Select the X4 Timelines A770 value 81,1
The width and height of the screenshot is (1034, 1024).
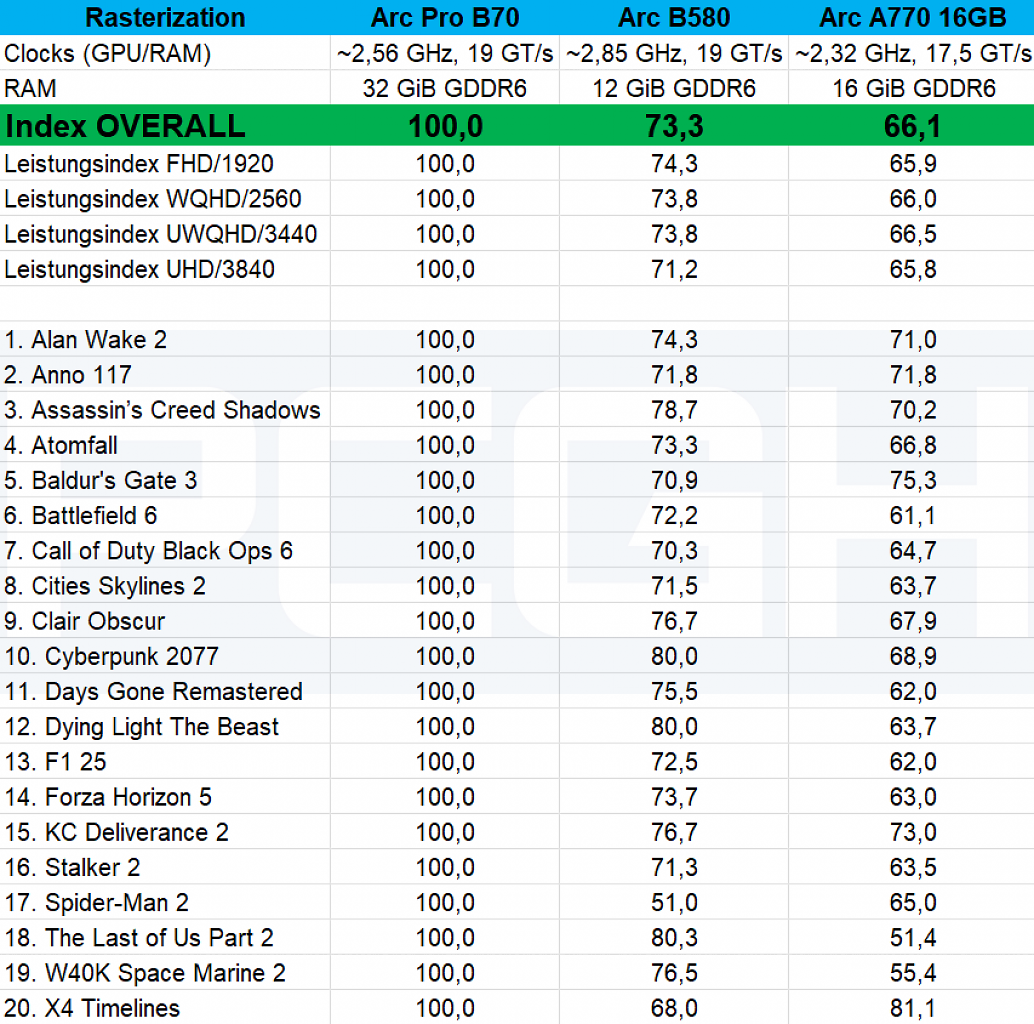click(x=913, y=1008)
